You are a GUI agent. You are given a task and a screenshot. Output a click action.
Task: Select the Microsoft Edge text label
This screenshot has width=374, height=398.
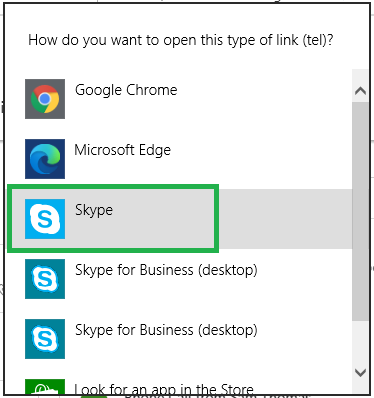pyautogui.click(x=122, y=150)
